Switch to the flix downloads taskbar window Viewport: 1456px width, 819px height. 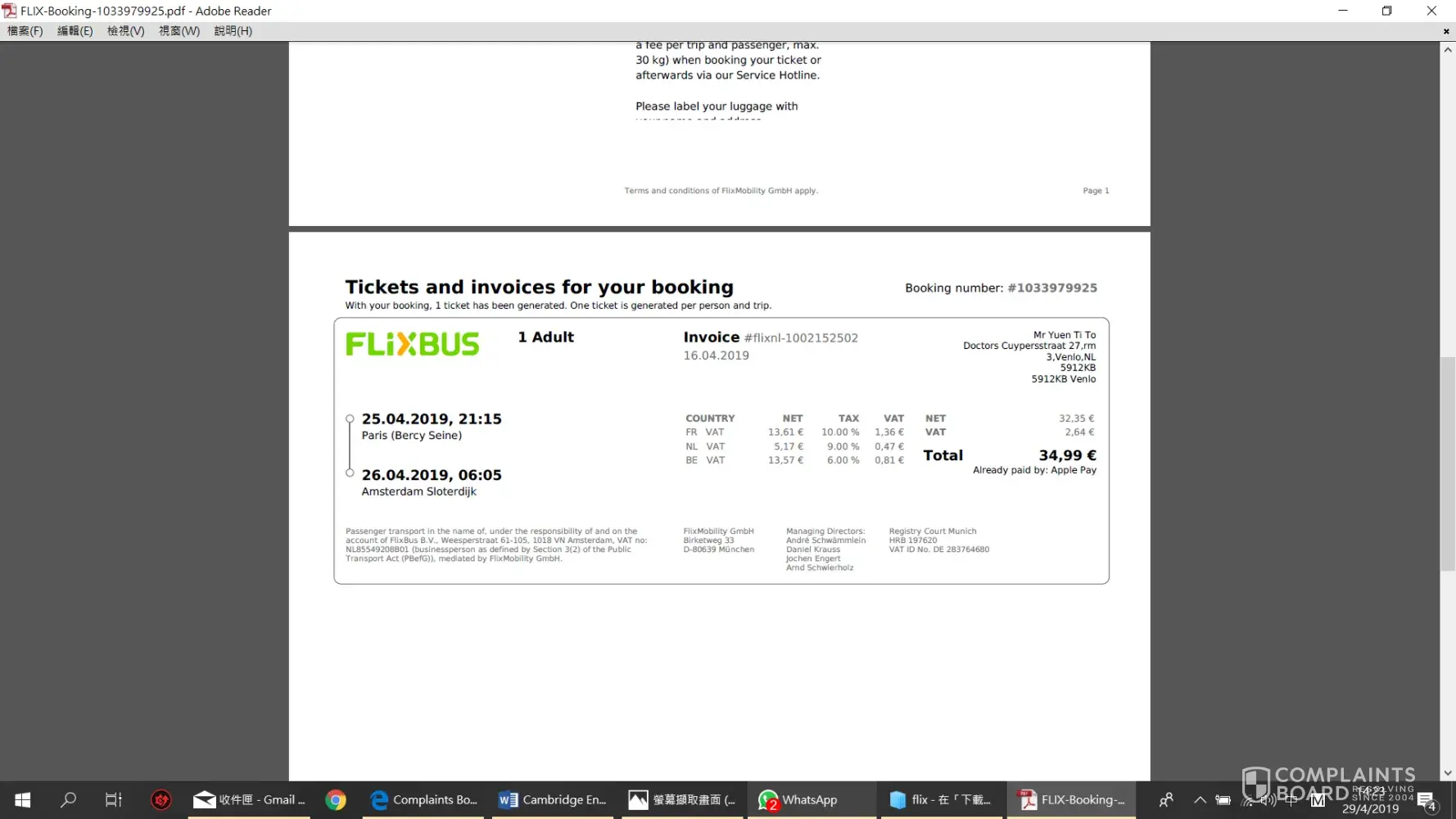tap(941, 800)
